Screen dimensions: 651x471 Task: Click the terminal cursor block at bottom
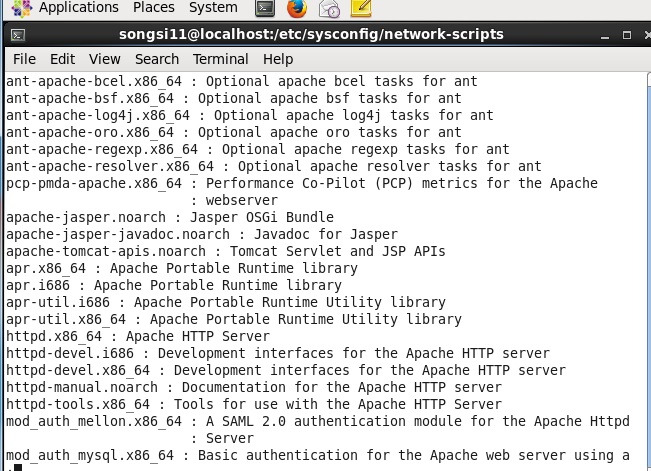coord(18,468)
